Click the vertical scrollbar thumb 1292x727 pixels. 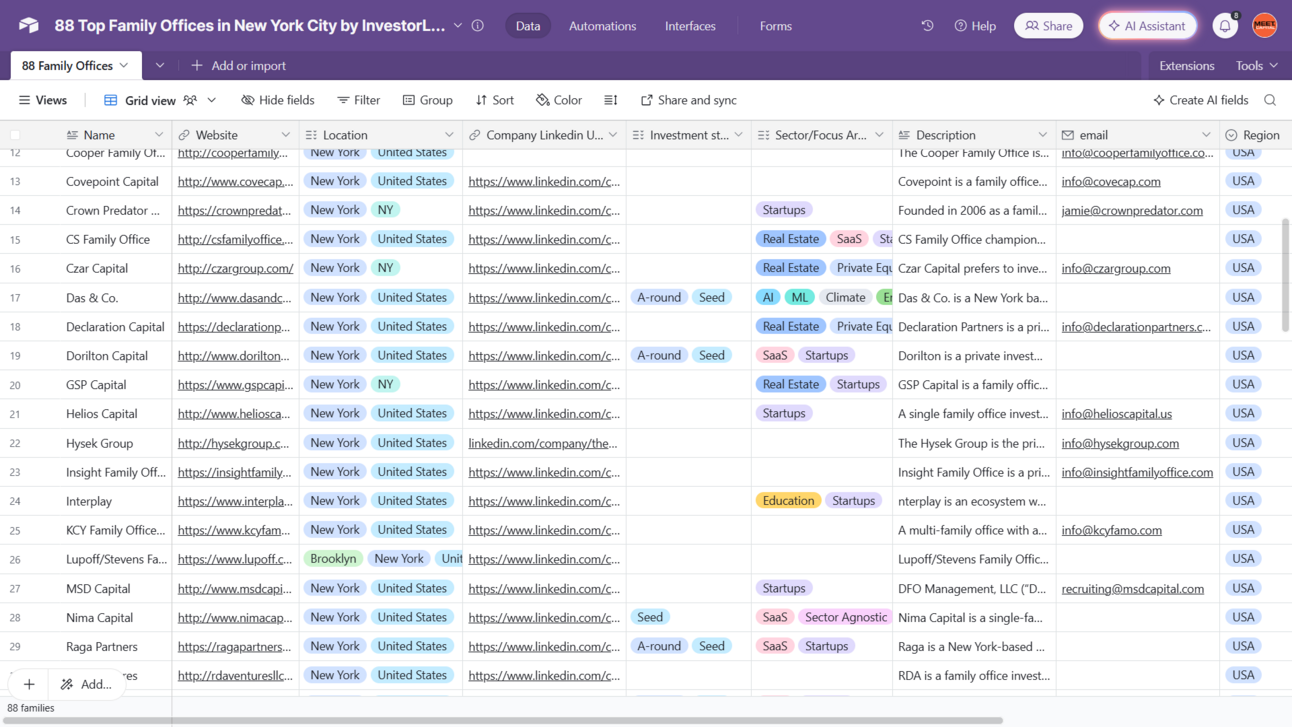tap(1285, 275)
